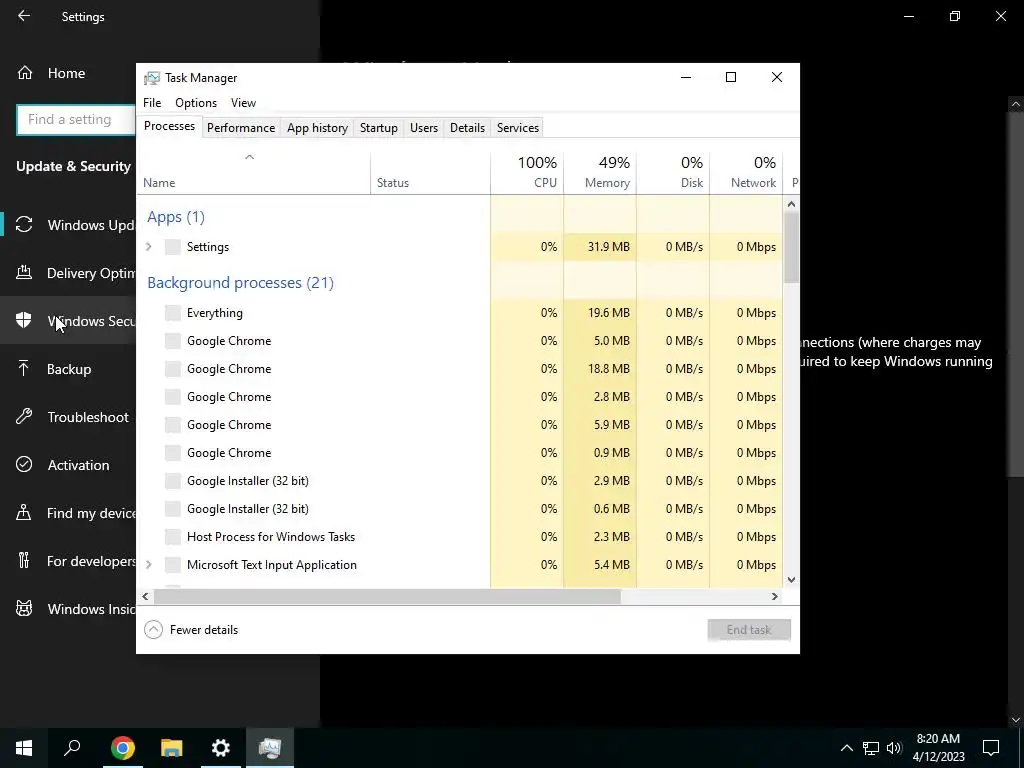The image size is (1024, 768).
Task: Click horizontal scrollbar right arrow
Action: (x=775, y=596)
